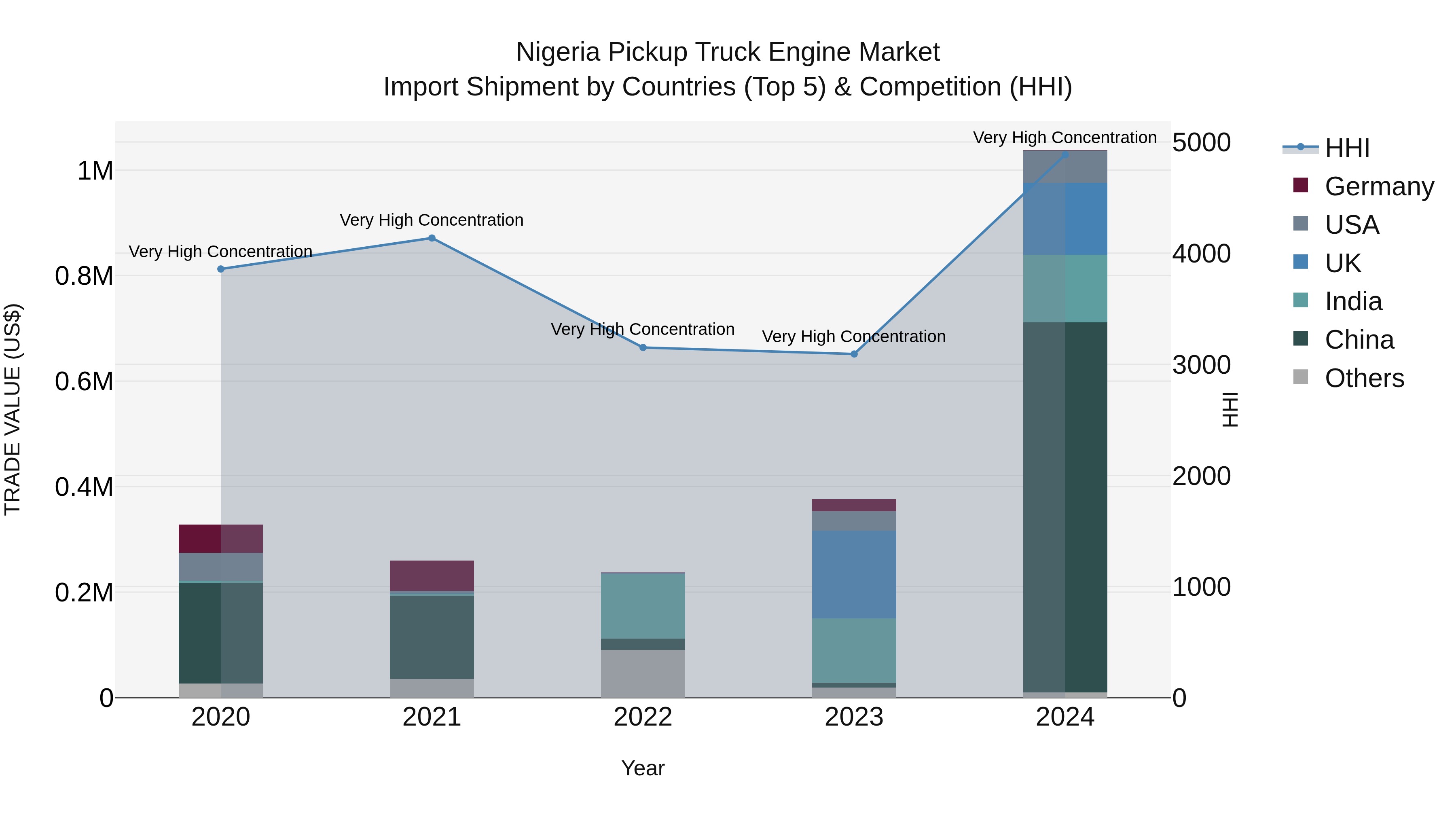Image resolution: width=1456 pixels, height=819 pixels.
Task: Click the 'Year' axis title
Action: [x=643, y=768]
